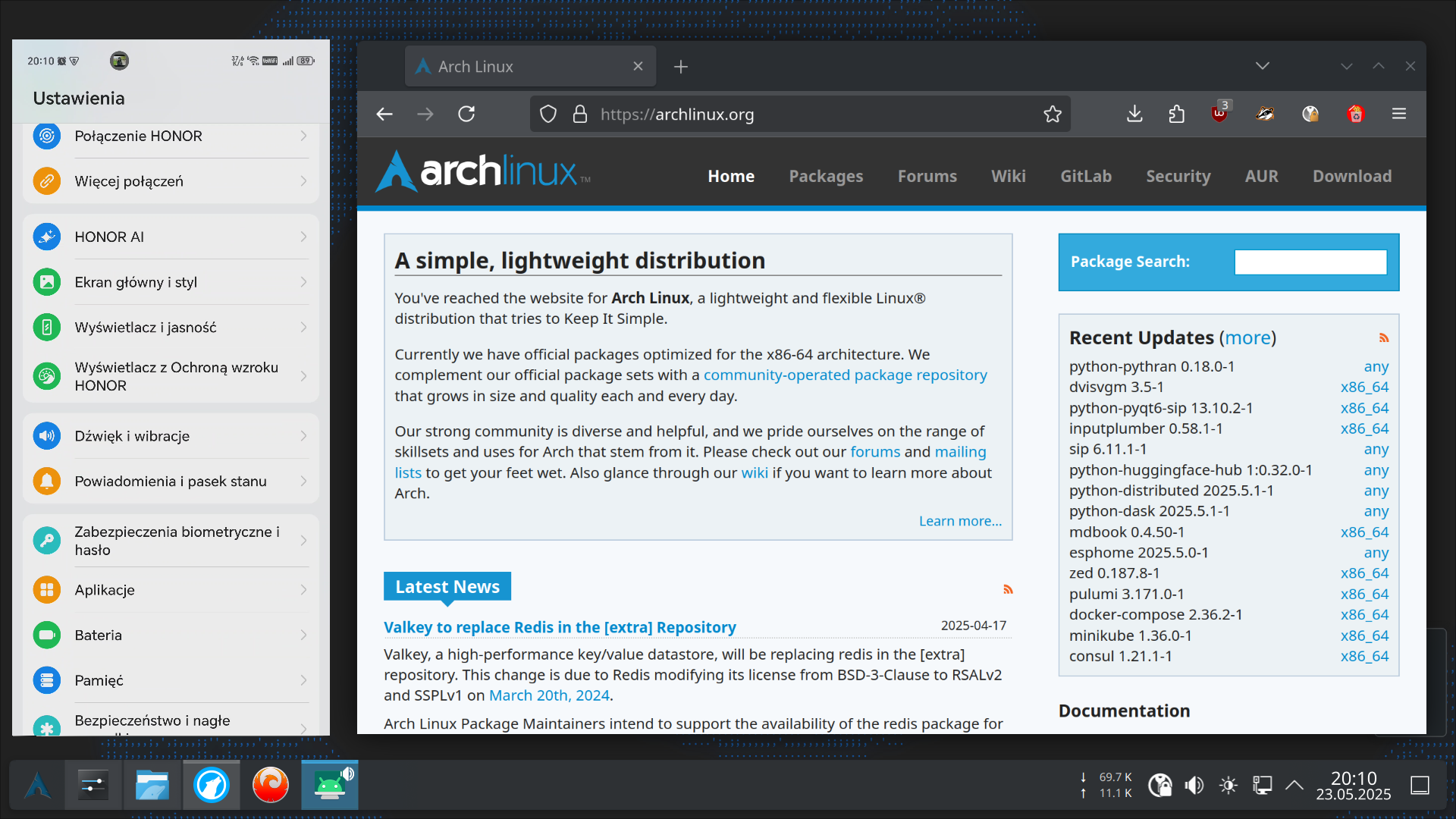Click the Arch Linux logo

[x=482, y=171]
